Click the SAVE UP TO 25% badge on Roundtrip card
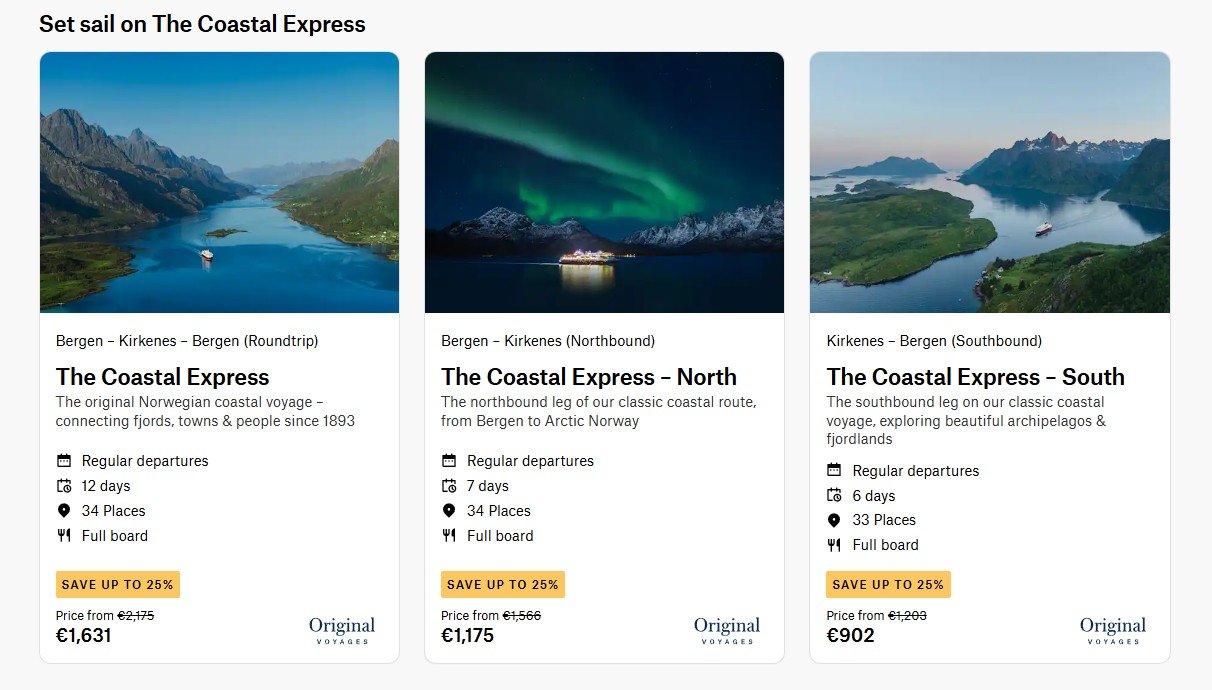Image resolution: width=1212 pixels, height=690 pixels. point(117,584)
